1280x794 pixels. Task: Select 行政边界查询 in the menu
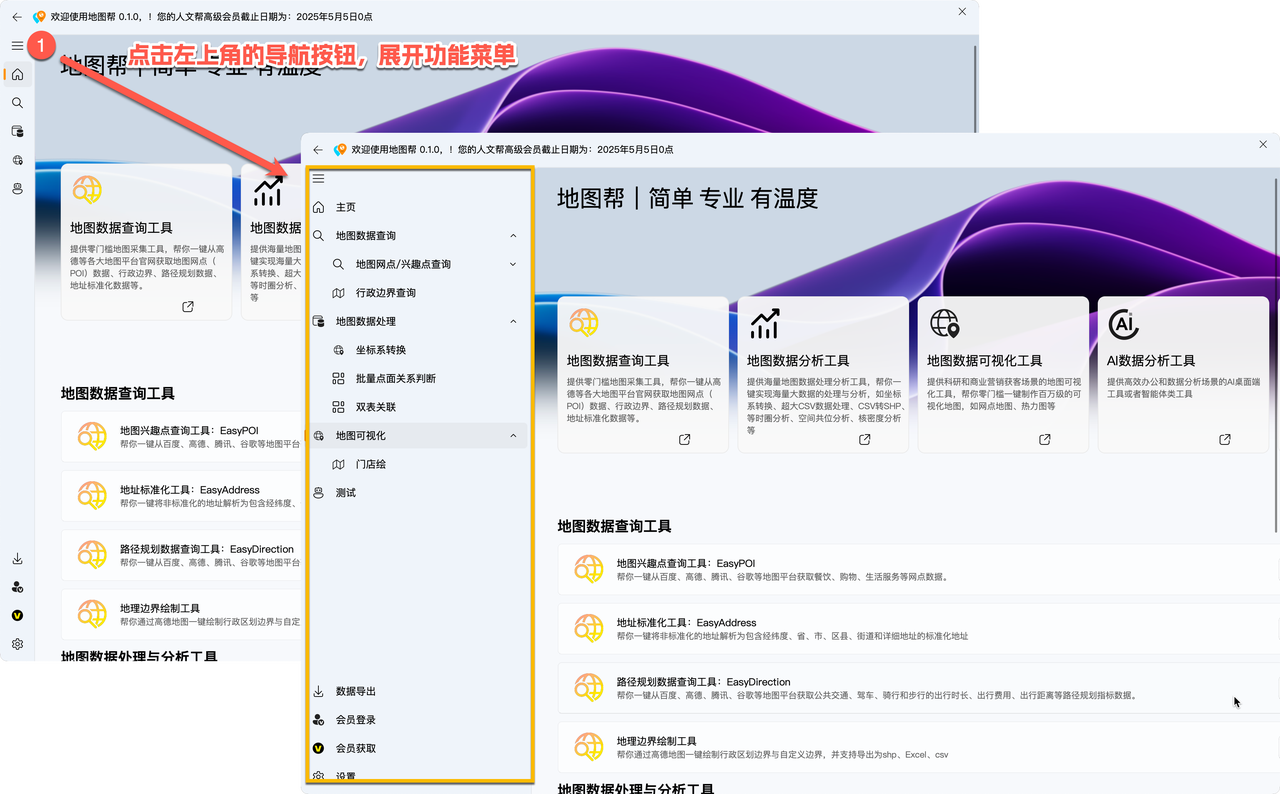tap(419, 293)
